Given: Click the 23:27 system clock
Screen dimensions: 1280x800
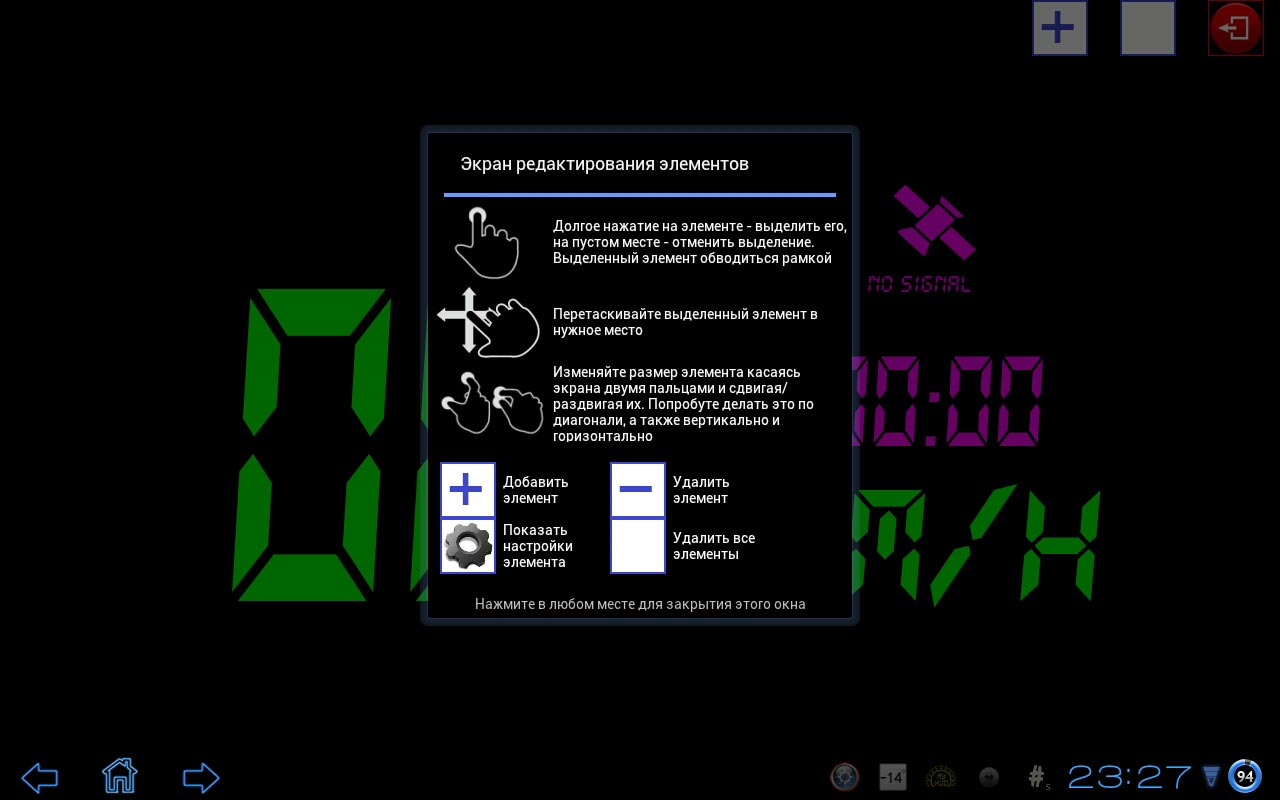Looking at the screenshot, I should pos(1129,777).
